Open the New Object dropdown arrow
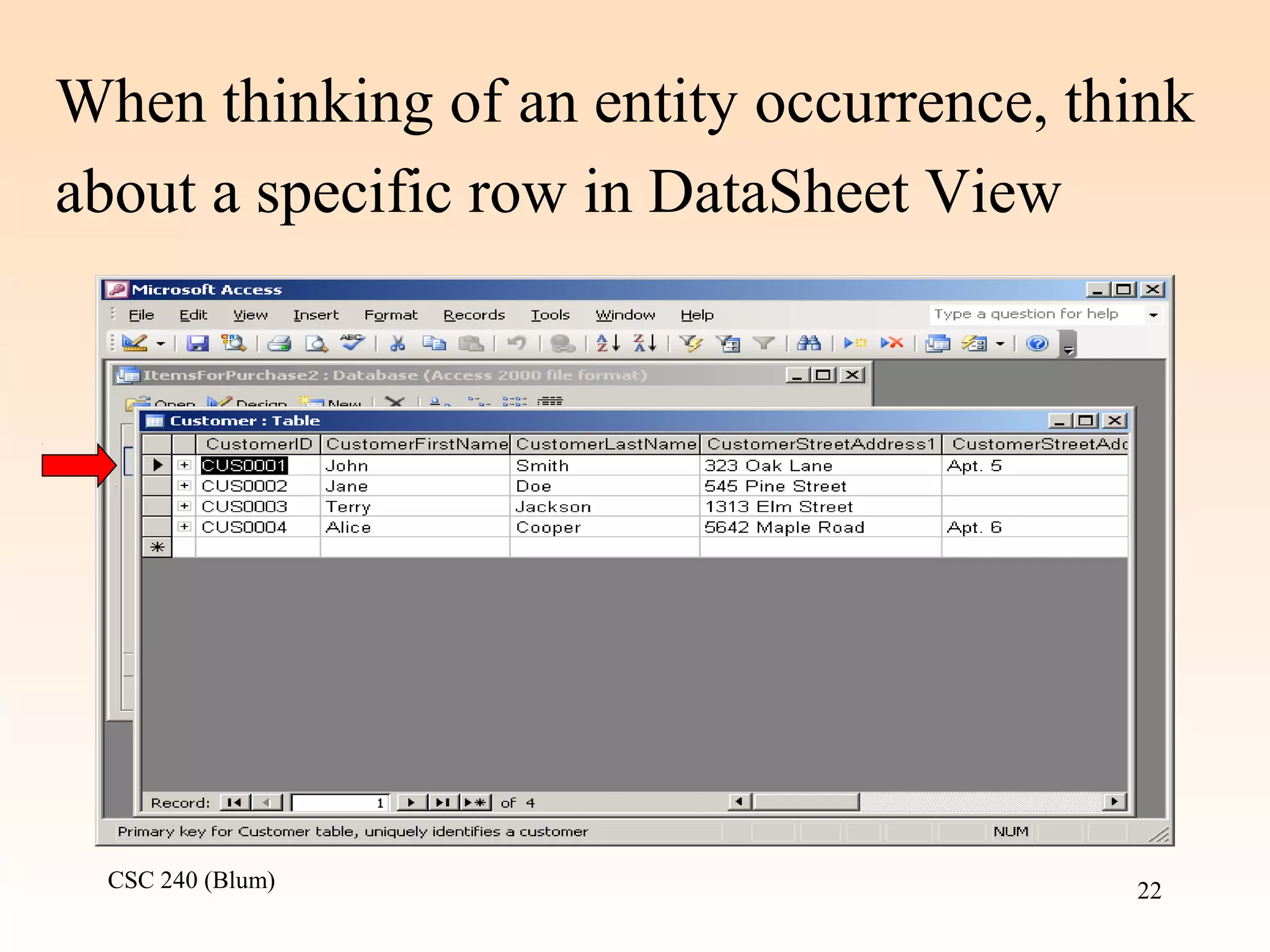This screenshot has width=1270, height=952. tap(1000, 343)
